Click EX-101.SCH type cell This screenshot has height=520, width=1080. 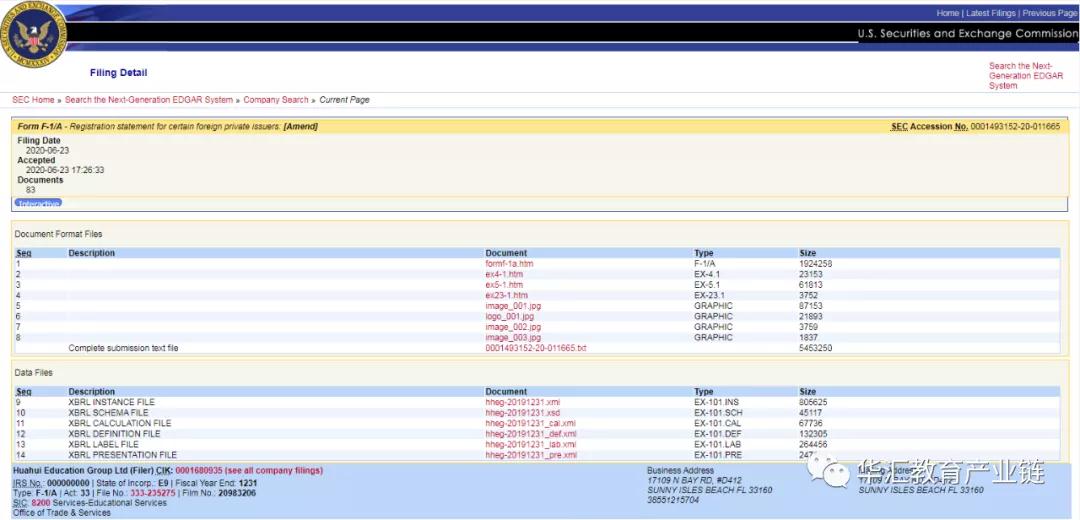[x=718, y=413]
